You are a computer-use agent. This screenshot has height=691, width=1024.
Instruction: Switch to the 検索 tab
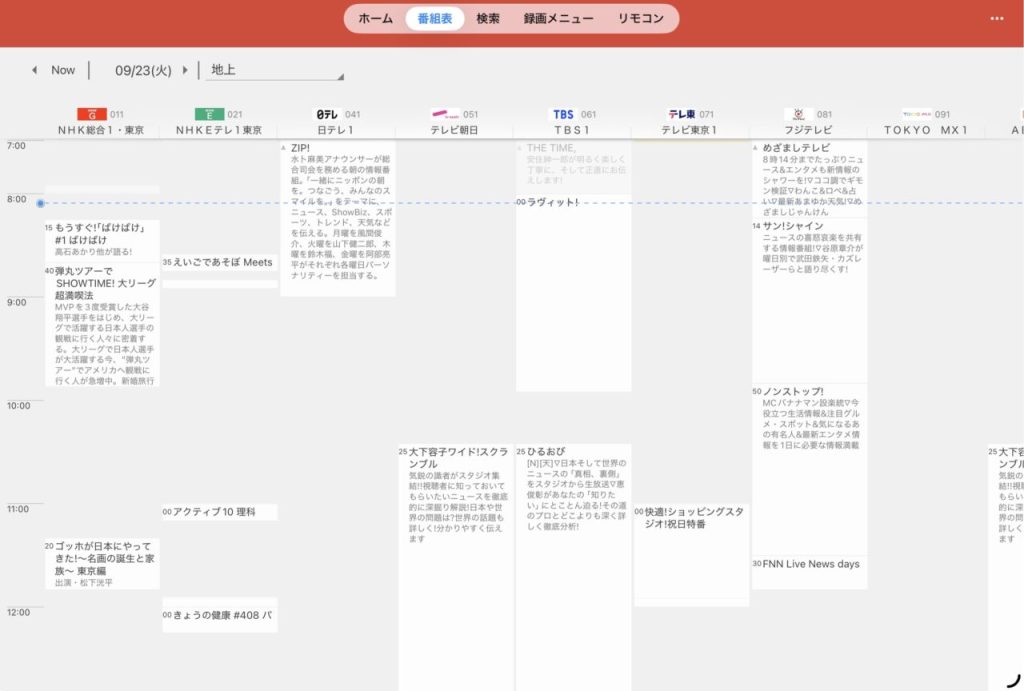click(x=488, y=18)
